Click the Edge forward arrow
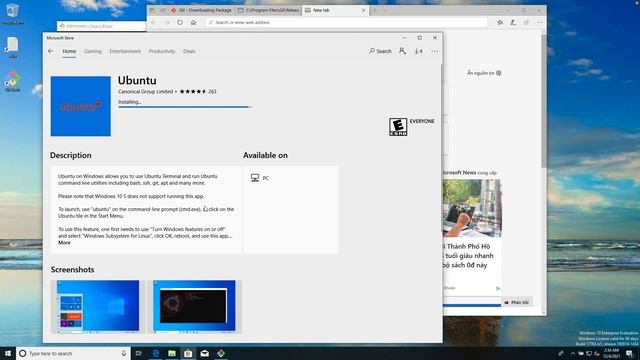Image resolution: width=640 pixels, height=360 pixels. [x=167, y=22]
